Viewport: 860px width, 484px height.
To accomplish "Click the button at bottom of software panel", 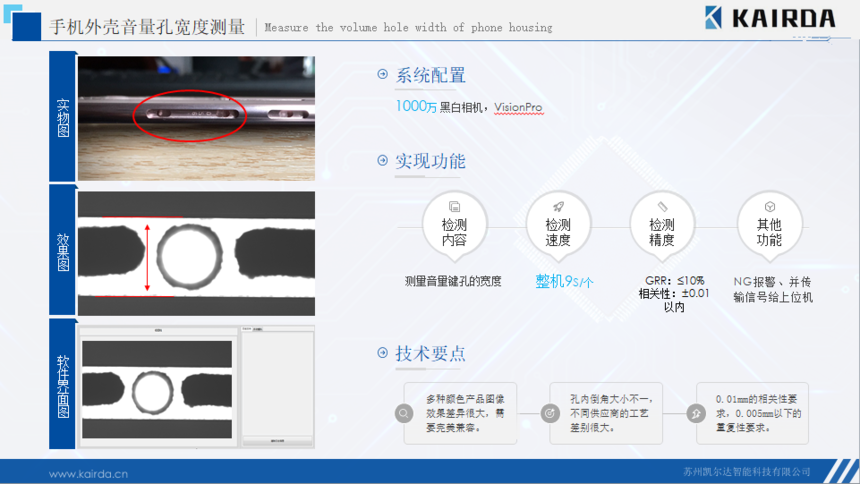I will pos(278,441).
